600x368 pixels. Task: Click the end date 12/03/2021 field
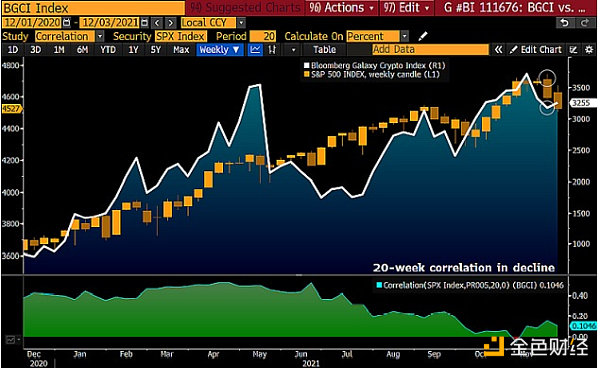click(x=110, y=23)
